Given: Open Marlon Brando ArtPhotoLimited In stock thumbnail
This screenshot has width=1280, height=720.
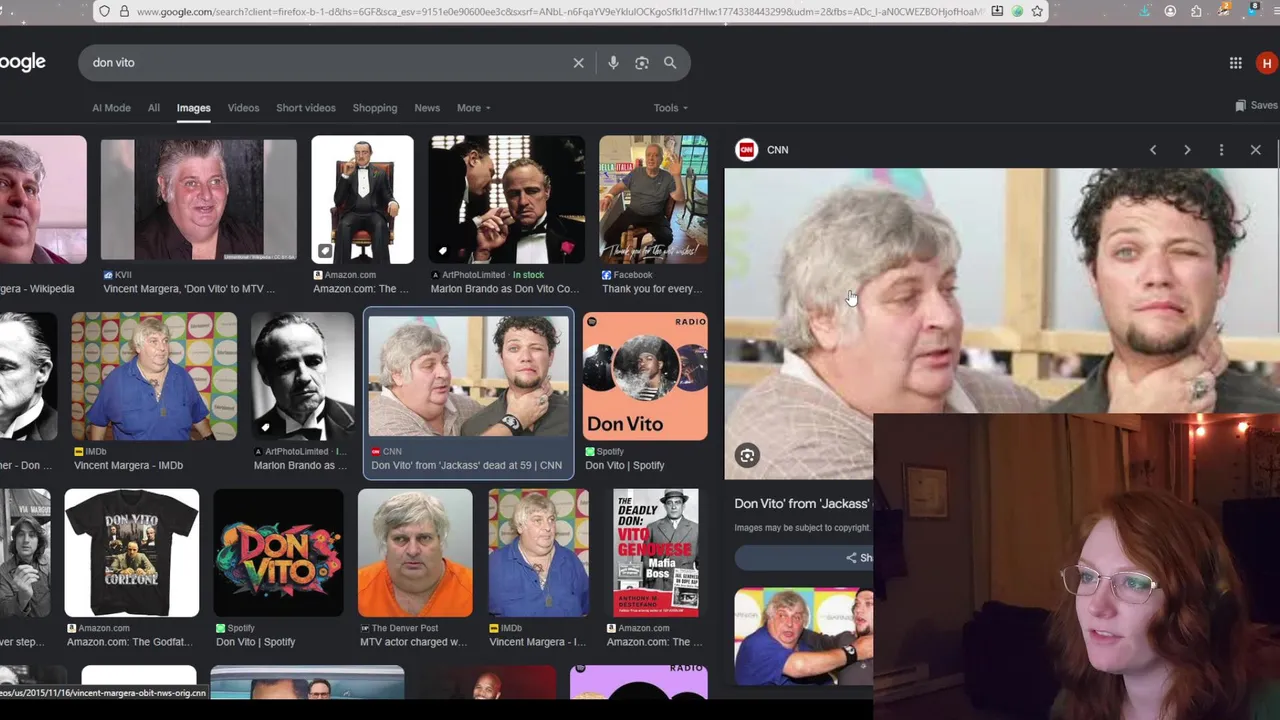Looking at the screenshot, I should tap(507, 199).
